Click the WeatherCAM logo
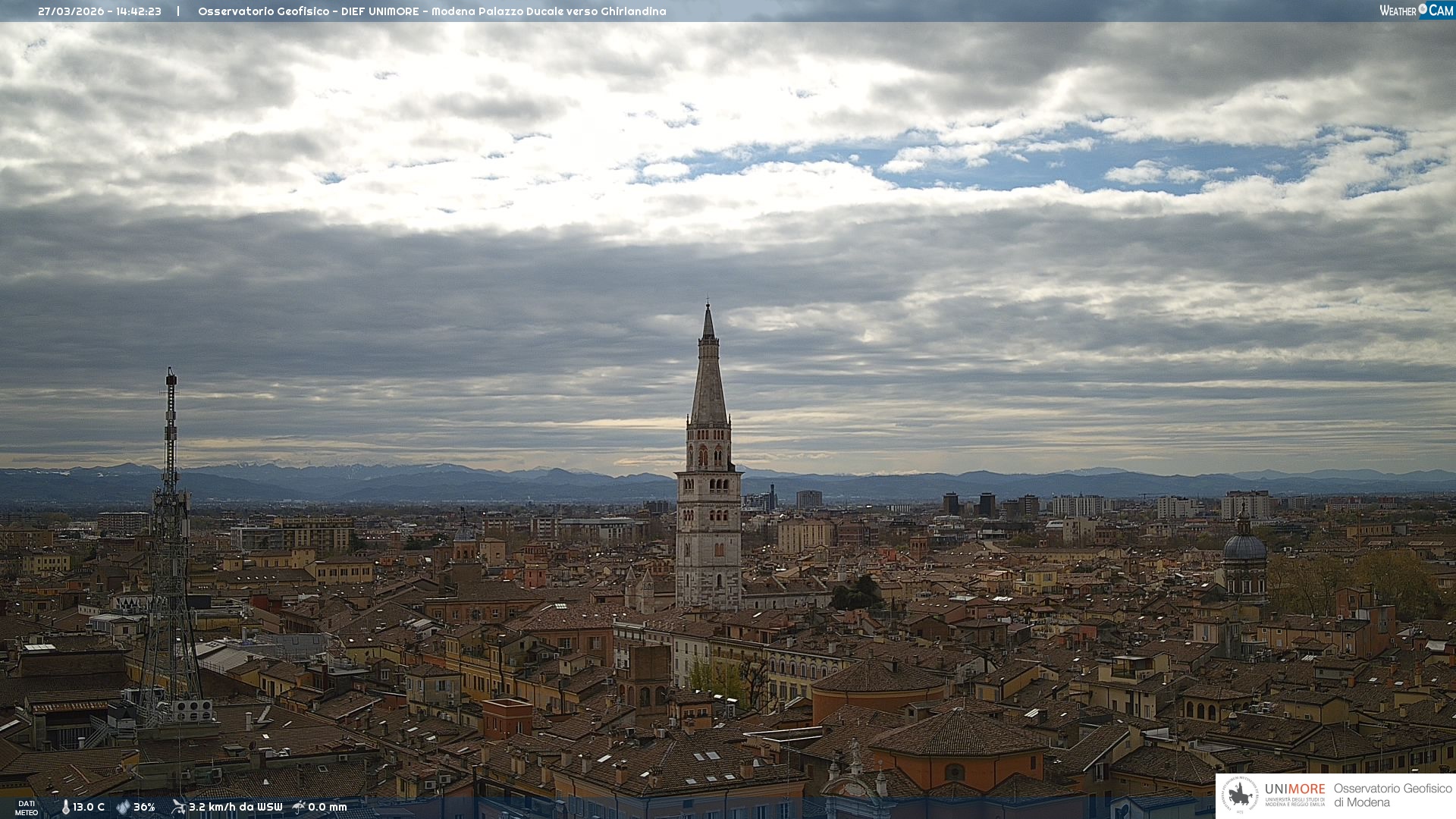 (1416, 11)
